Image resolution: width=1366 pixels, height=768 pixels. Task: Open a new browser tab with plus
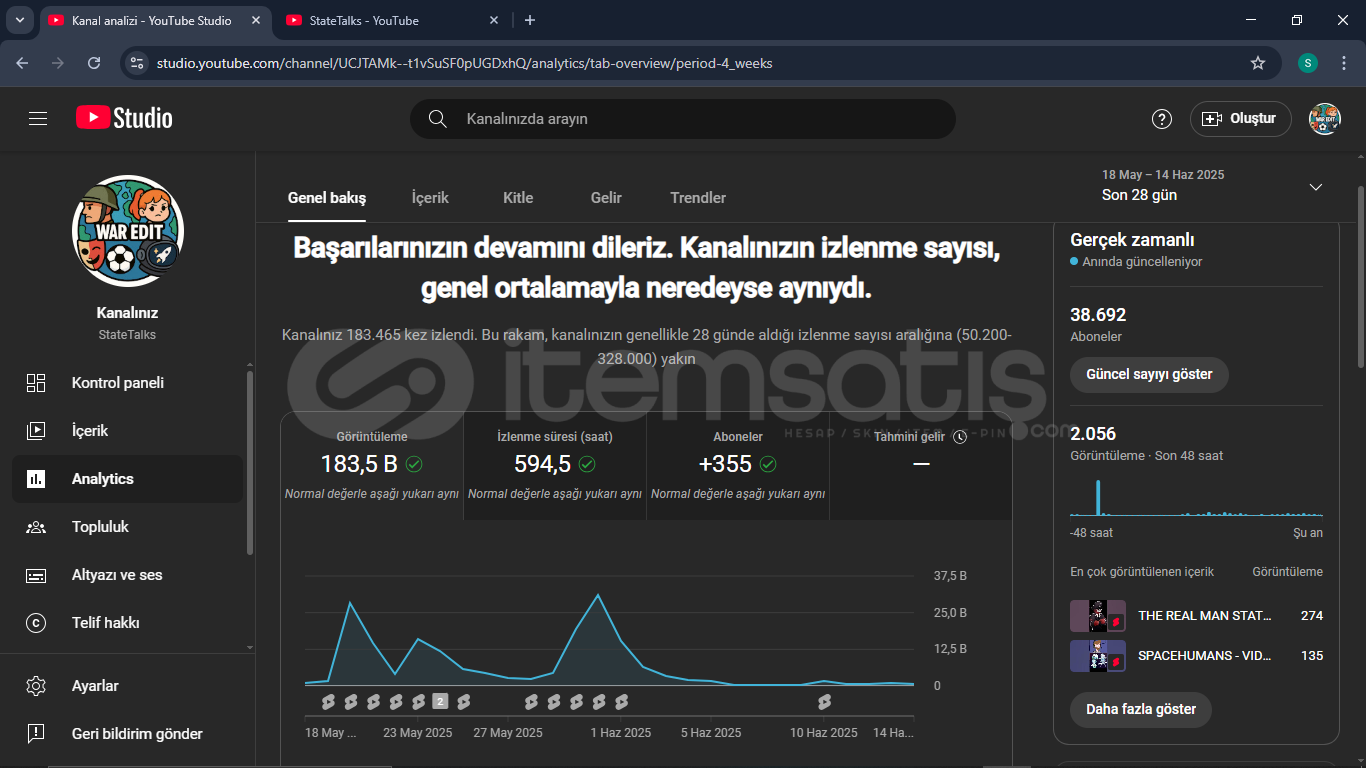530,20
